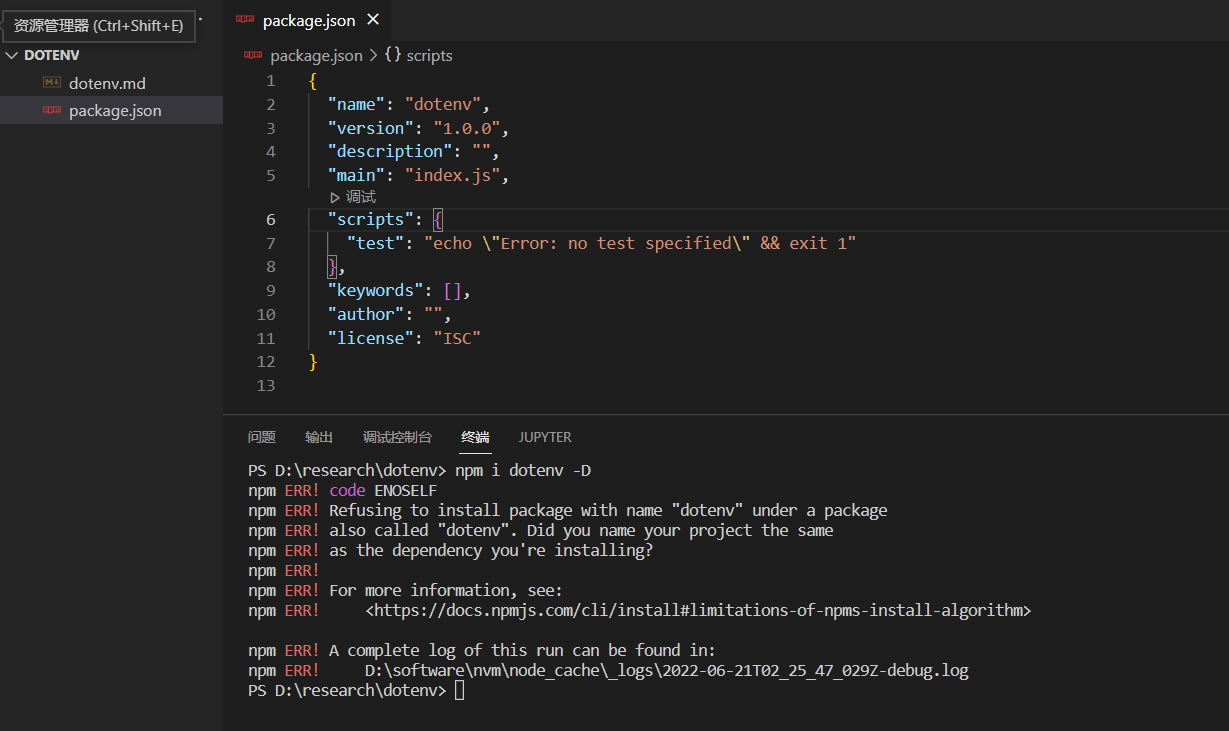Image resolution: width=1229 pixels, height=731 pixels.
Task: Click the markdown icon beside dotenv.md
Action: point(52,83)
